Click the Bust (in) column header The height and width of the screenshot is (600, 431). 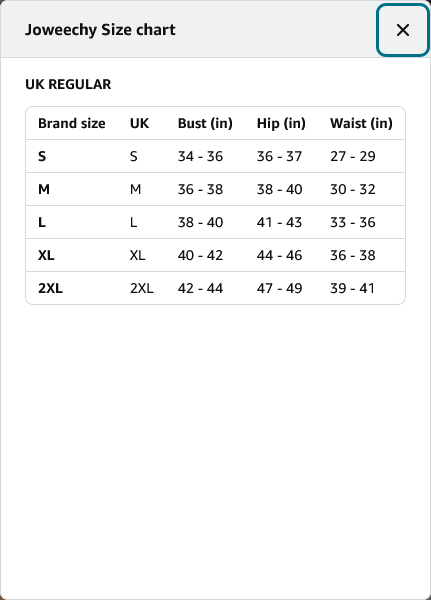(205, 123)
